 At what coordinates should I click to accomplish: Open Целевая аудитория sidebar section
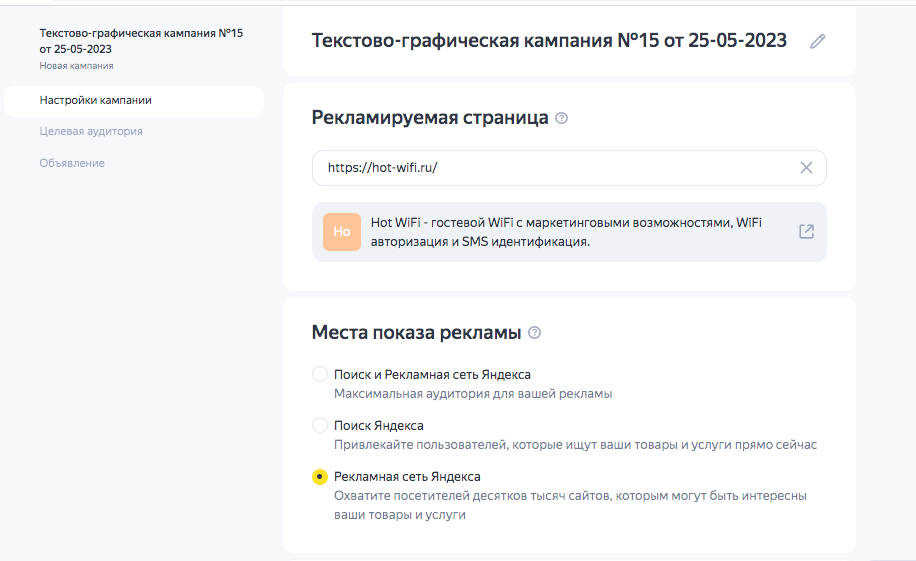(91, 131)
